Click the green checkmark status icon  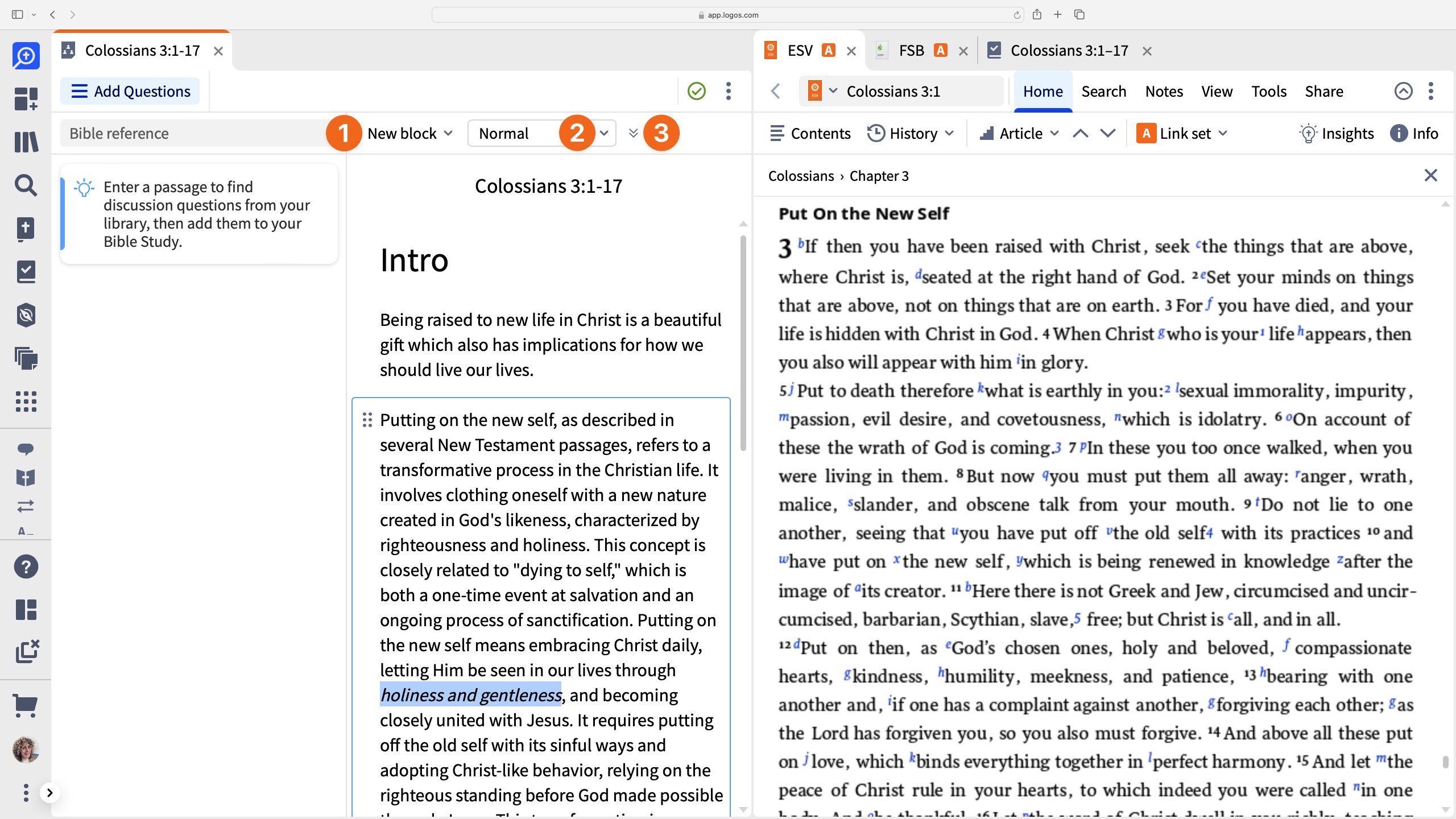(697, 91)
